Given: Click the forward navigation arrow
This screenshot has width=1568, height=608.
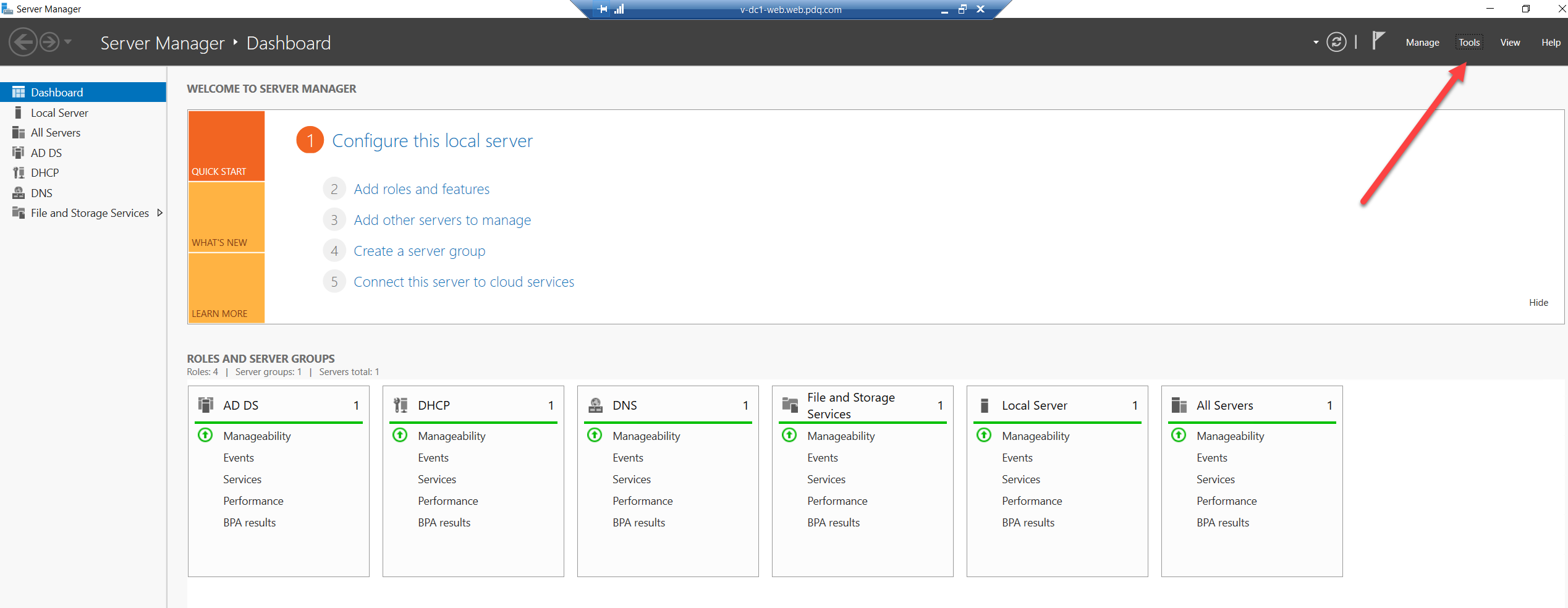Looking at the screenshot, I should [x=49, y=43].
